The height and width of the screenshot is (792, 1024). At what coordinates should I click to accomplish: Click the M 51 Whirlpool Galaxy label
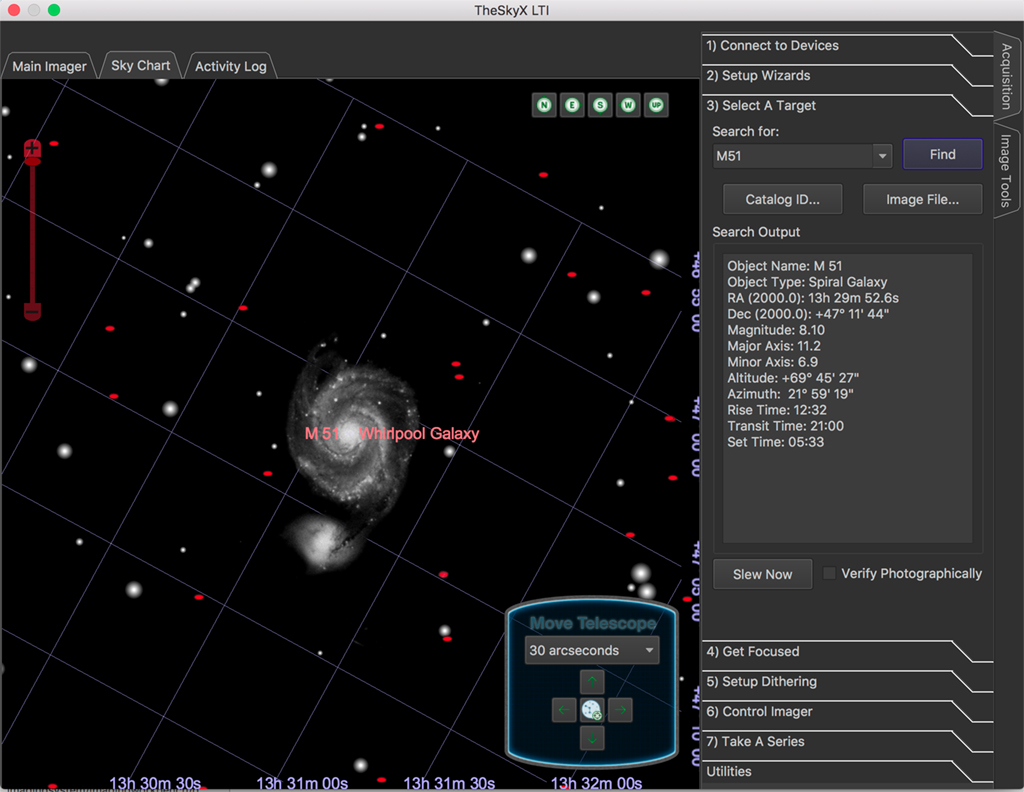coord(392,434)
